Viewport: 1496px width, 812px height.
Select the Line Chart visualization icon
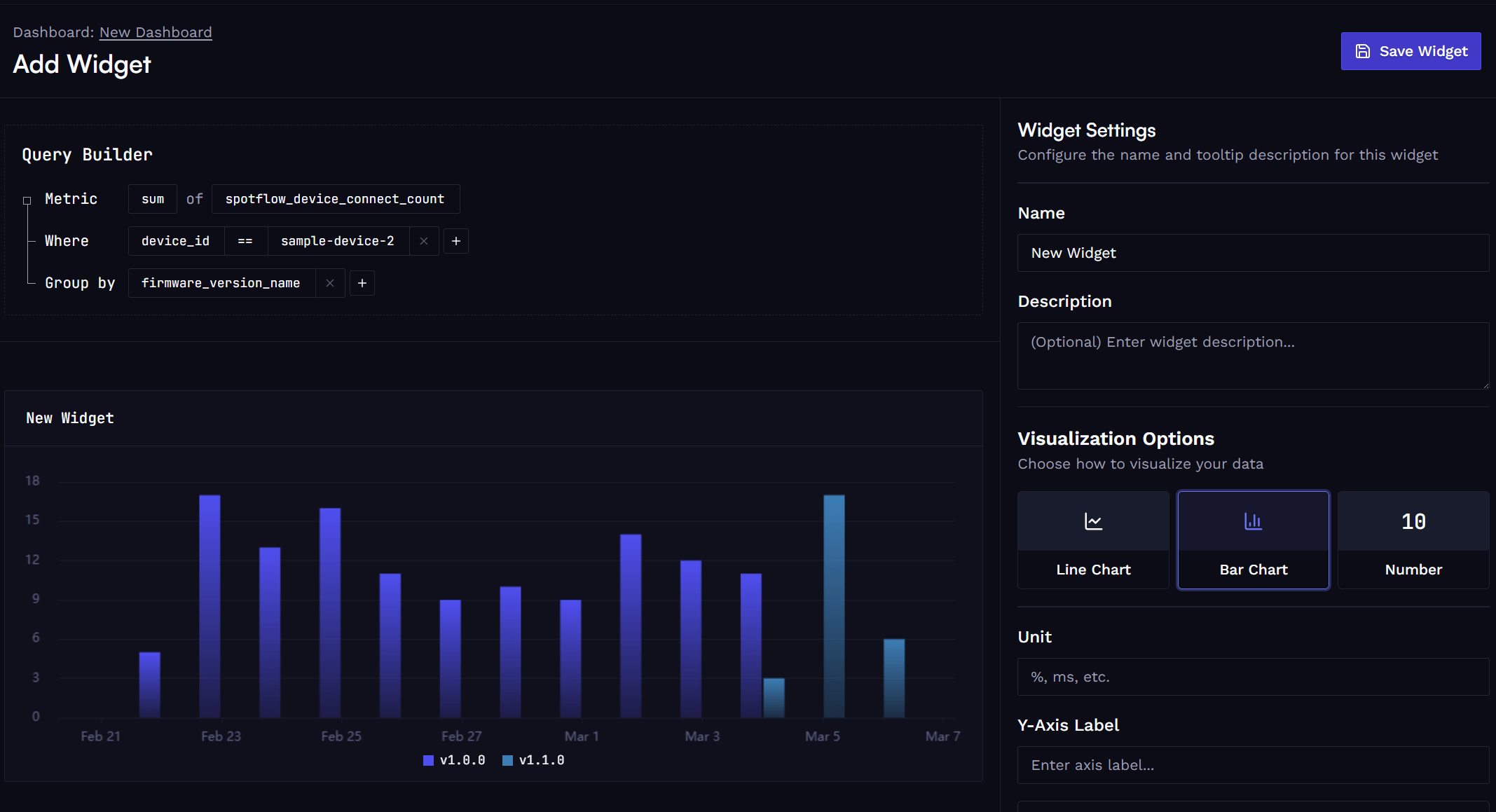(1092, 521)
